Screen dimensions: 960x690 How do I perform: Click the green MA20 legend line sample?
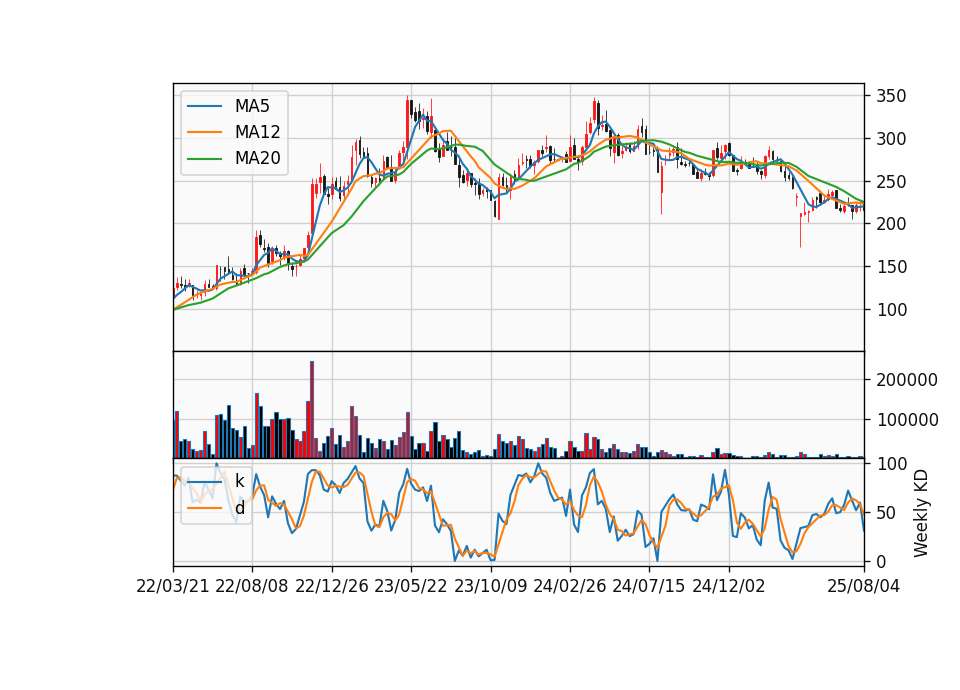point(204,158)
